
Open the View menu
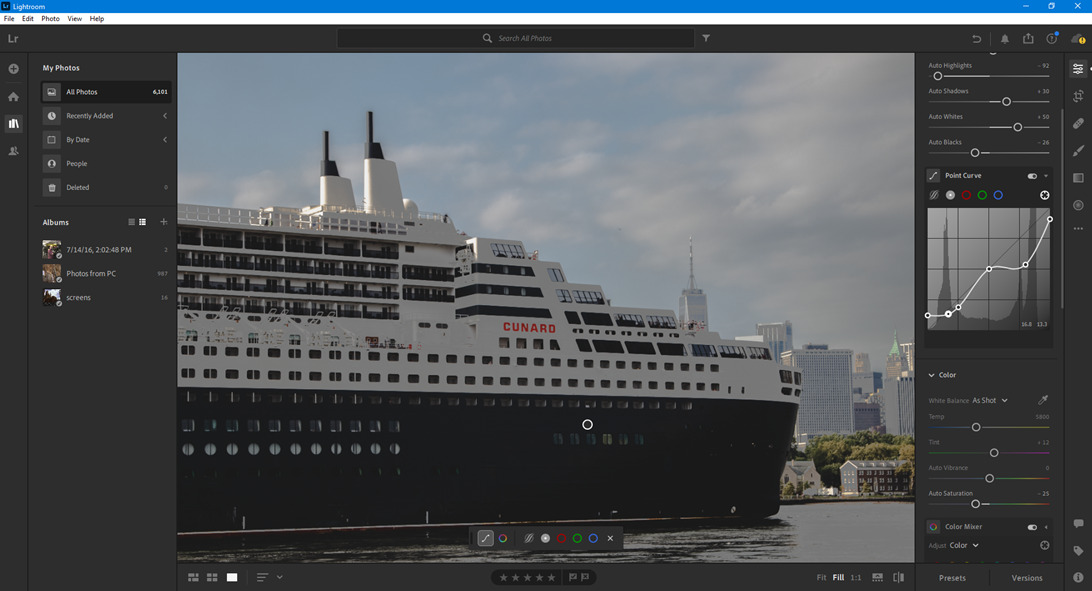coord(75,19)
